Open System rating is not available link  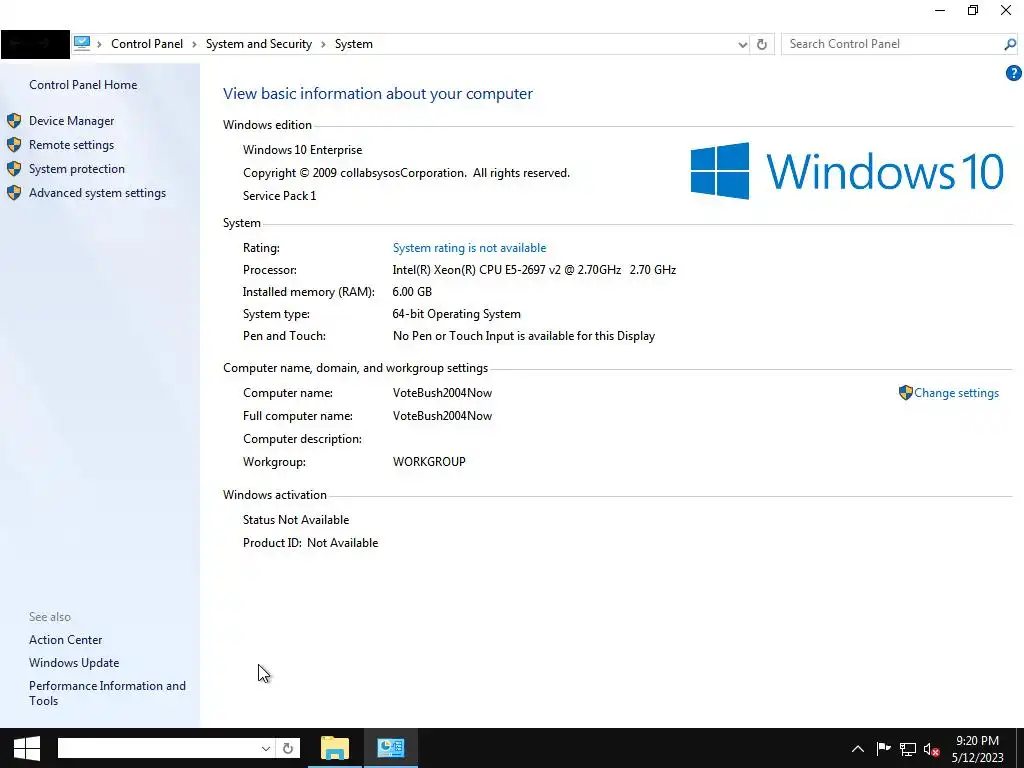point(469,248)
